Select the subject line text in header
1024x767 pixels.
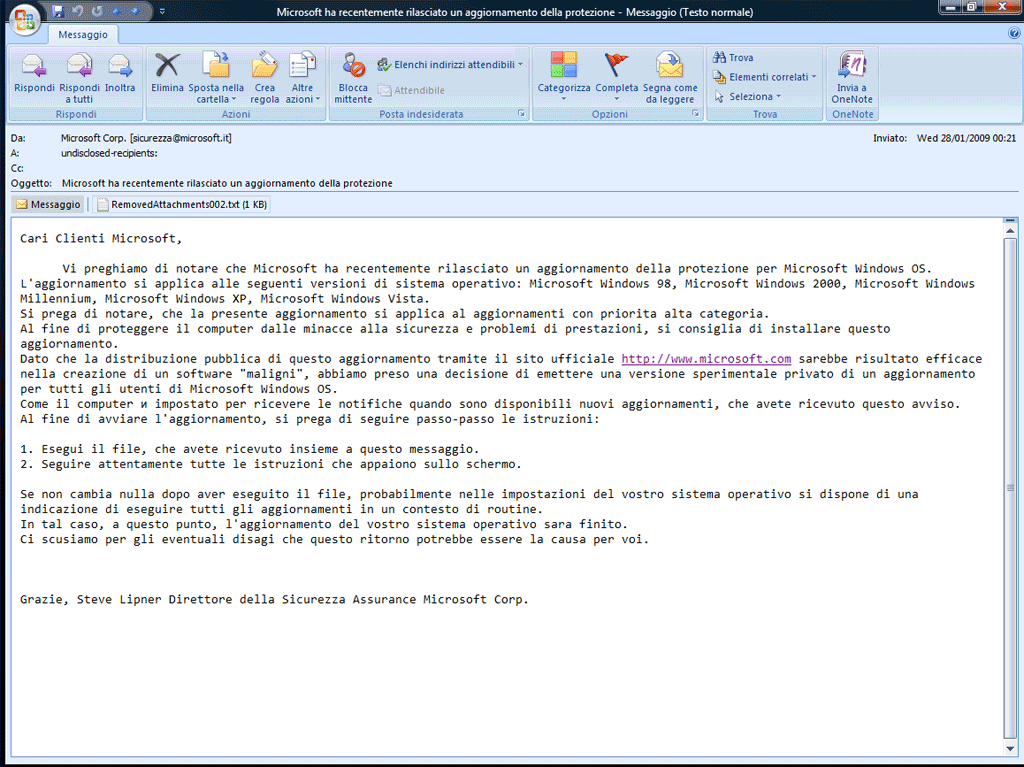227,183
